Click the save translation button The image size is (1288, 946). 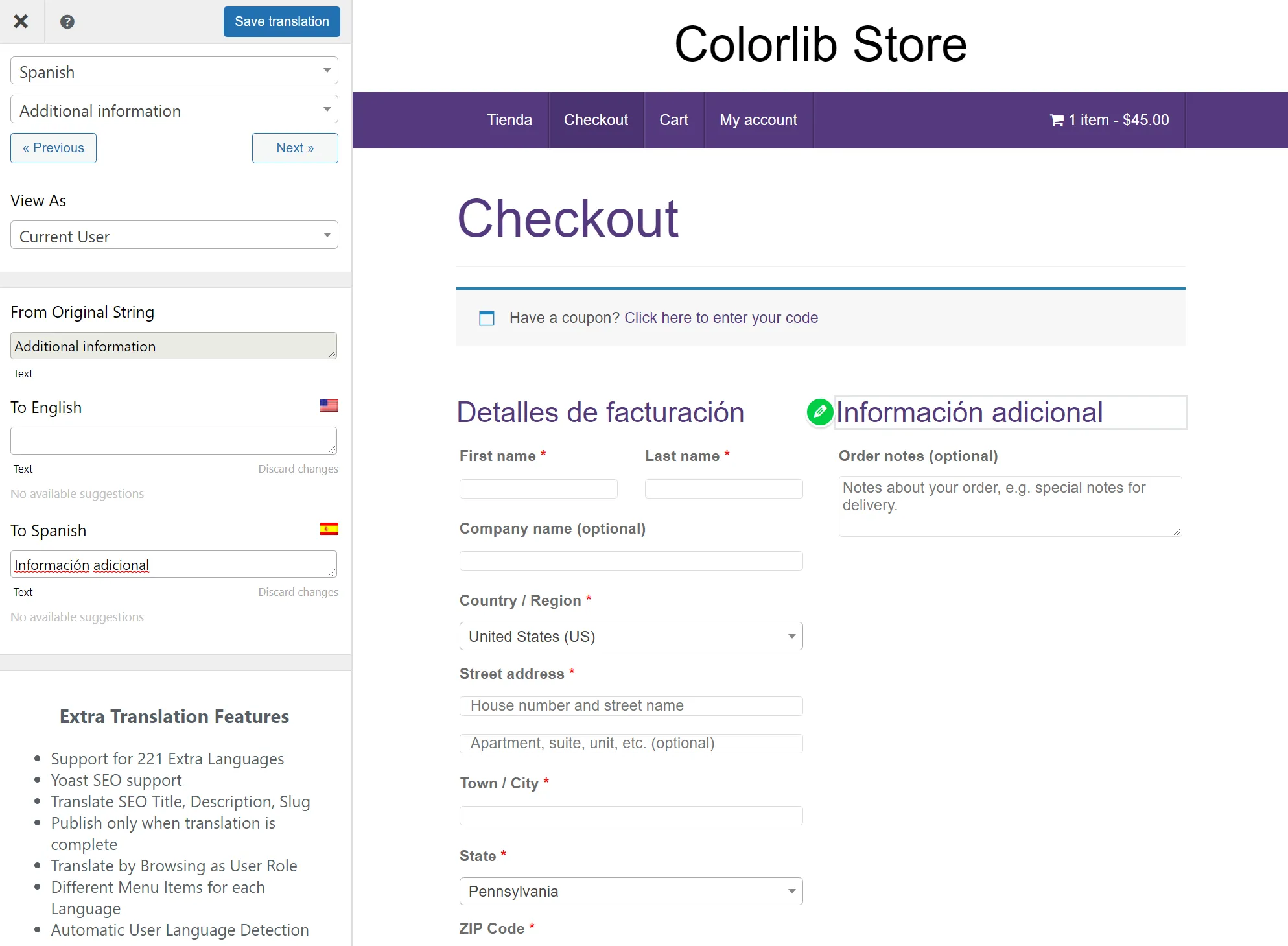tap(281, 20)
